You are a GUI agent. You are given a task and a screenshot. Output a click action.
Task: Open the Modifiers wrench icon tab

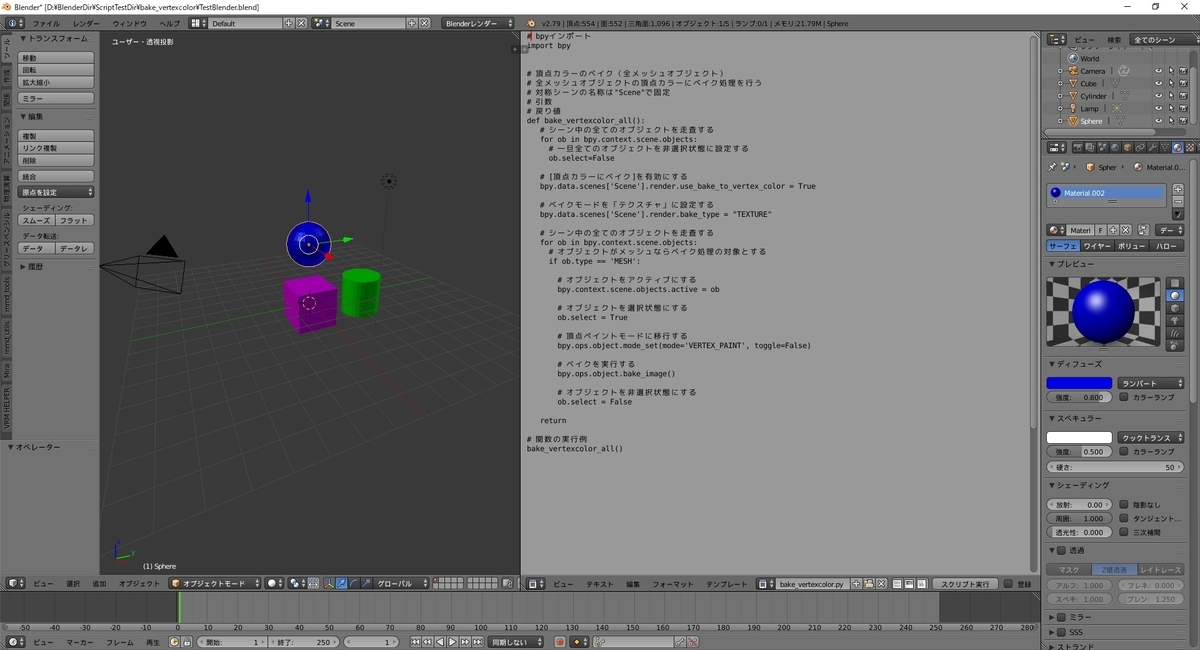tap(1152, 147)
